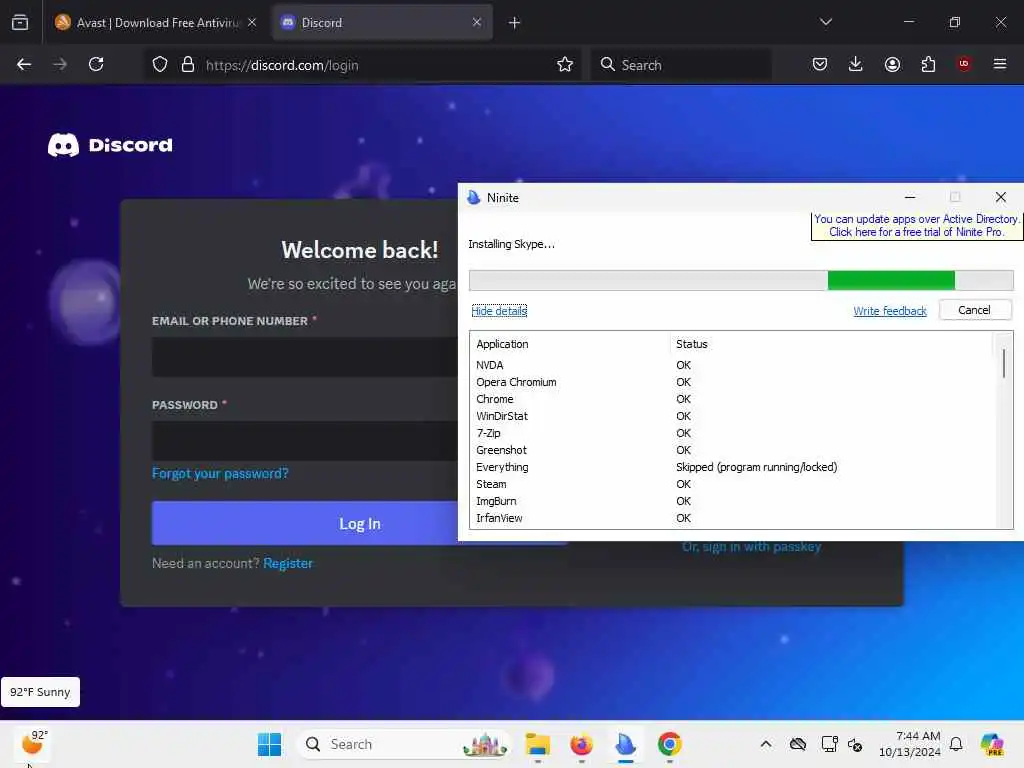1024x768 pixels.
Task: Click the uBlock Origin toolbar icon
Action: tap(964, 64)
